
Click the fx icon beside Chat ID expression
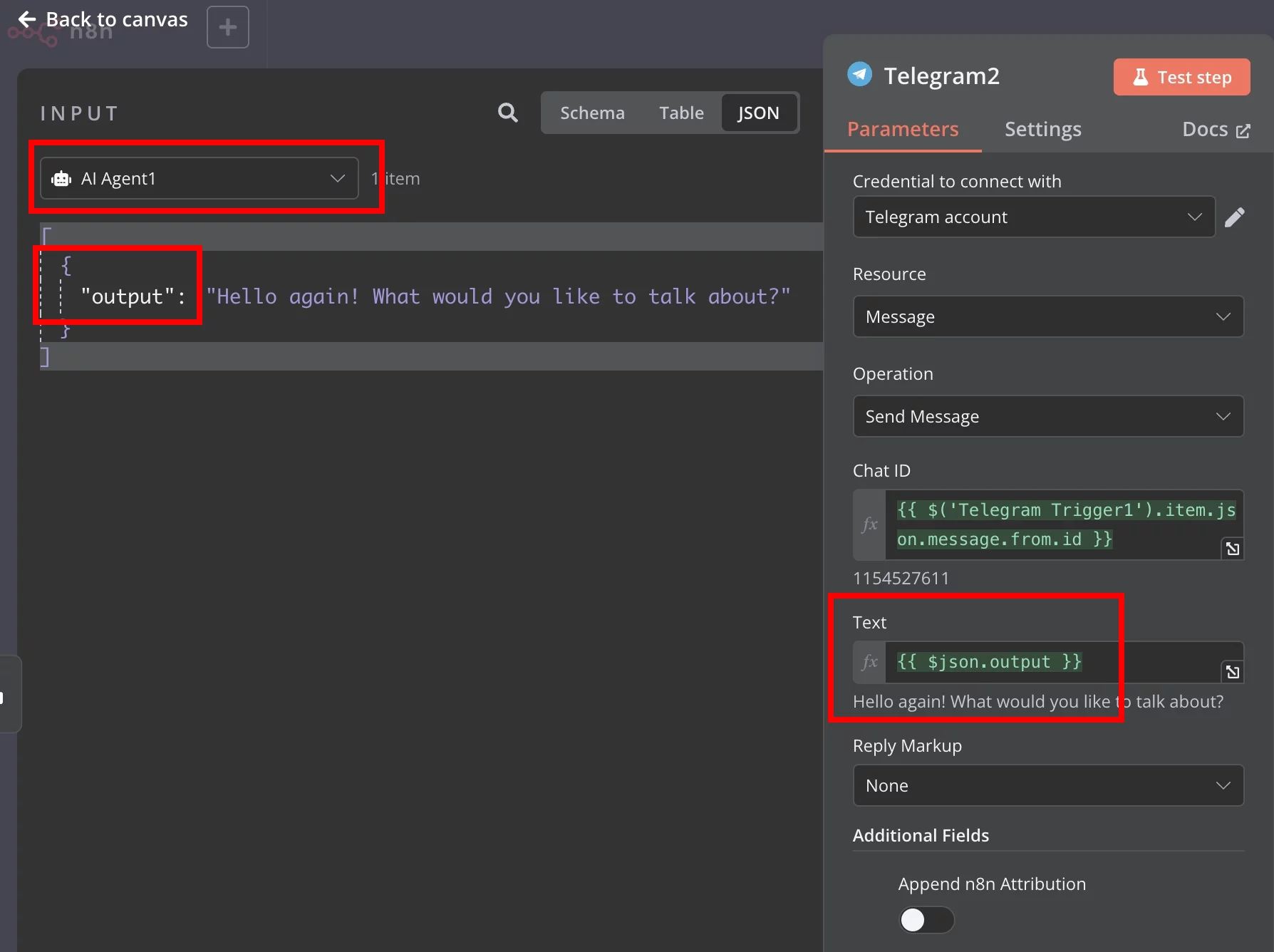(870, 524)
